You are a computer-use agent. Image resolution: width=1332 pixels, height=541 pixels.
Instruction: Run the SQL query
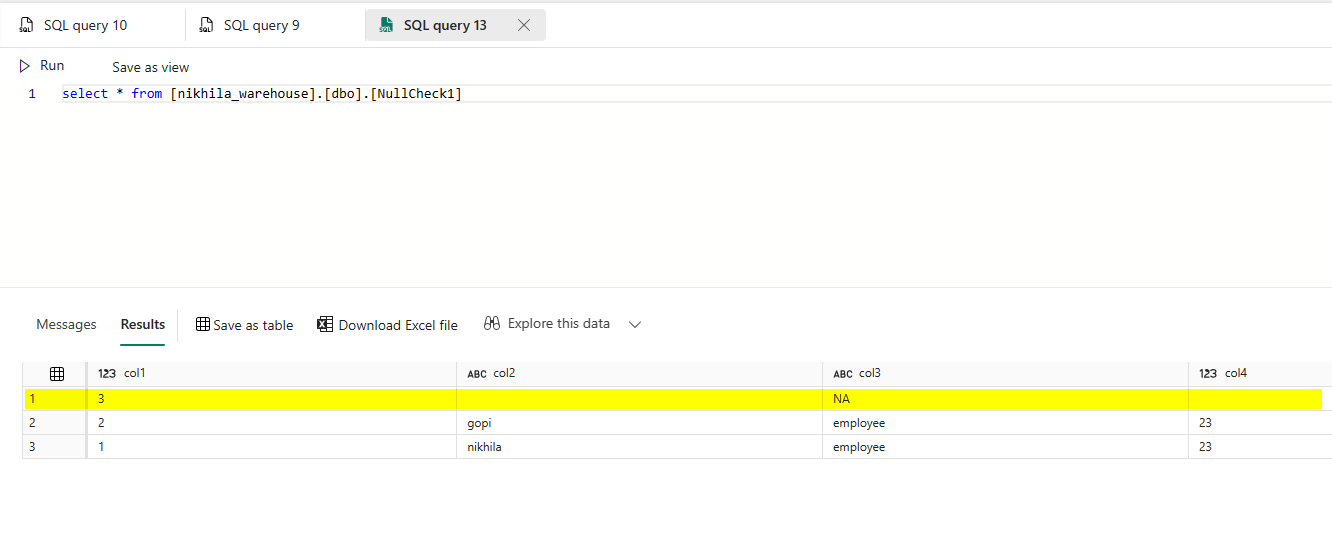[42, 66]
